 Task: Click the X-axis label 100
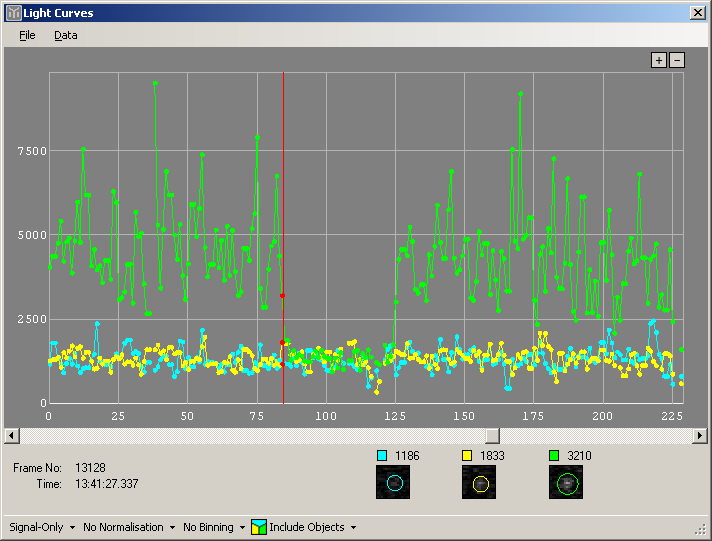pos(326,416)
